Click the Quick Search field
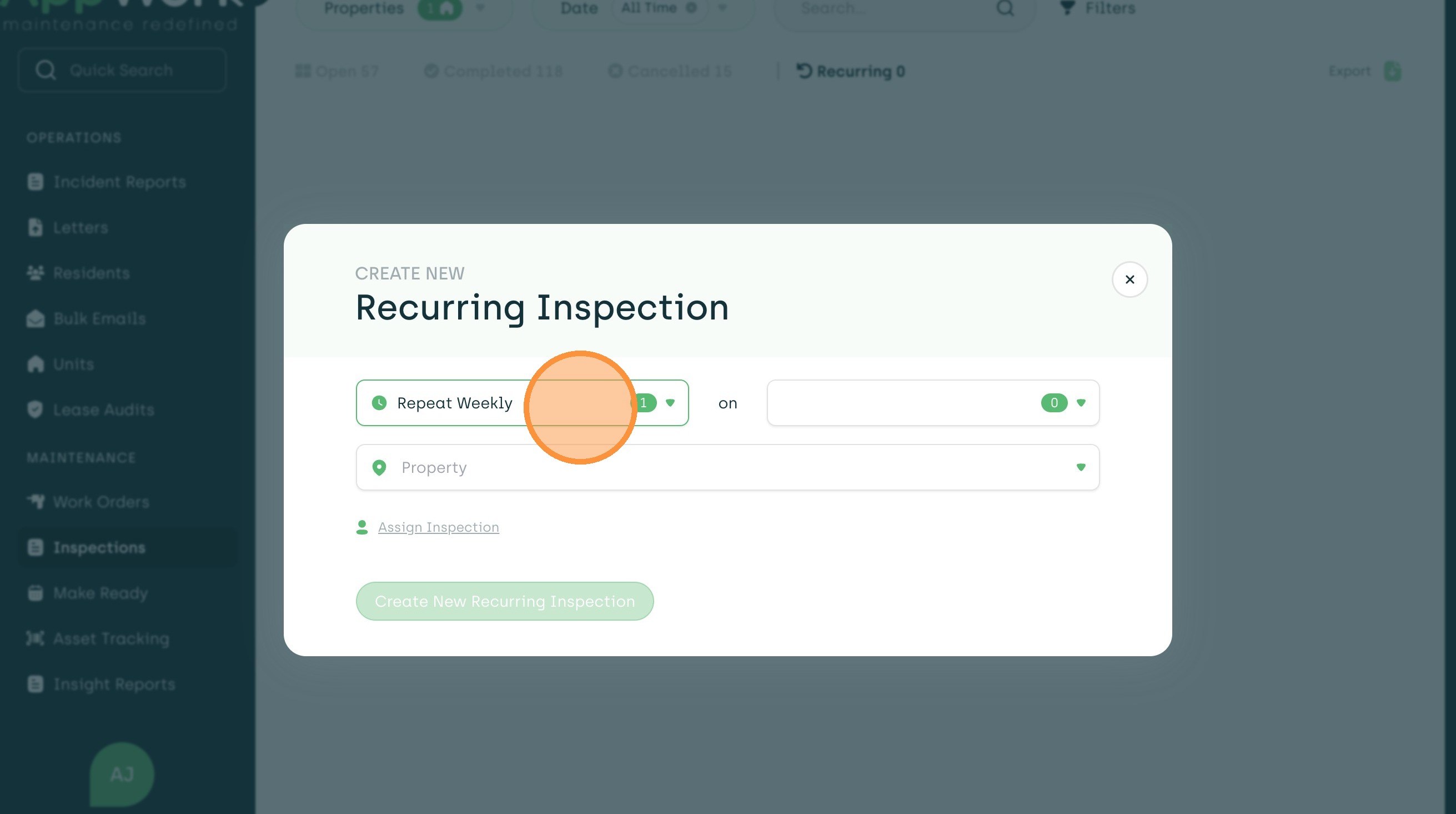This screenshot has height=814, width=1456. click(122, 70)
